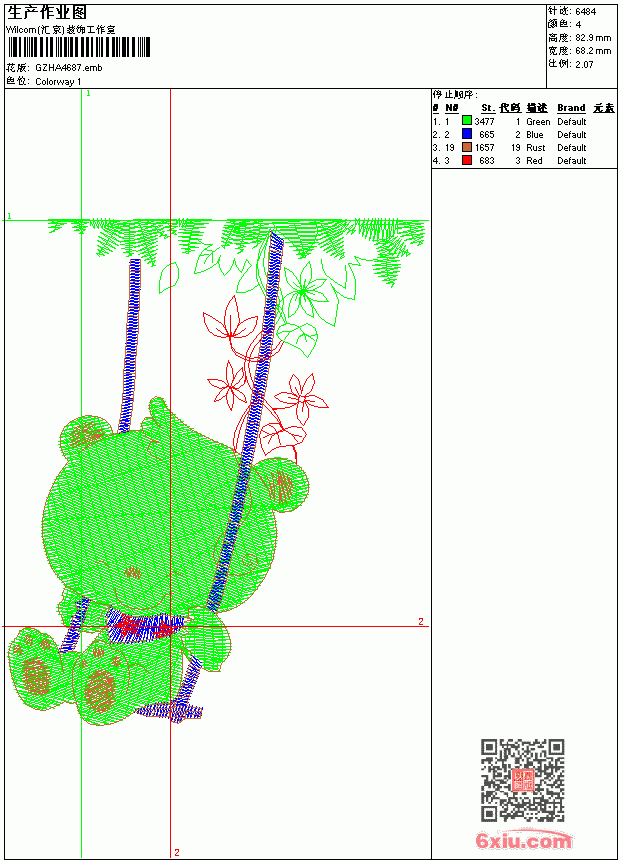Click the file name GZHA4687.emb

point(69,68)
